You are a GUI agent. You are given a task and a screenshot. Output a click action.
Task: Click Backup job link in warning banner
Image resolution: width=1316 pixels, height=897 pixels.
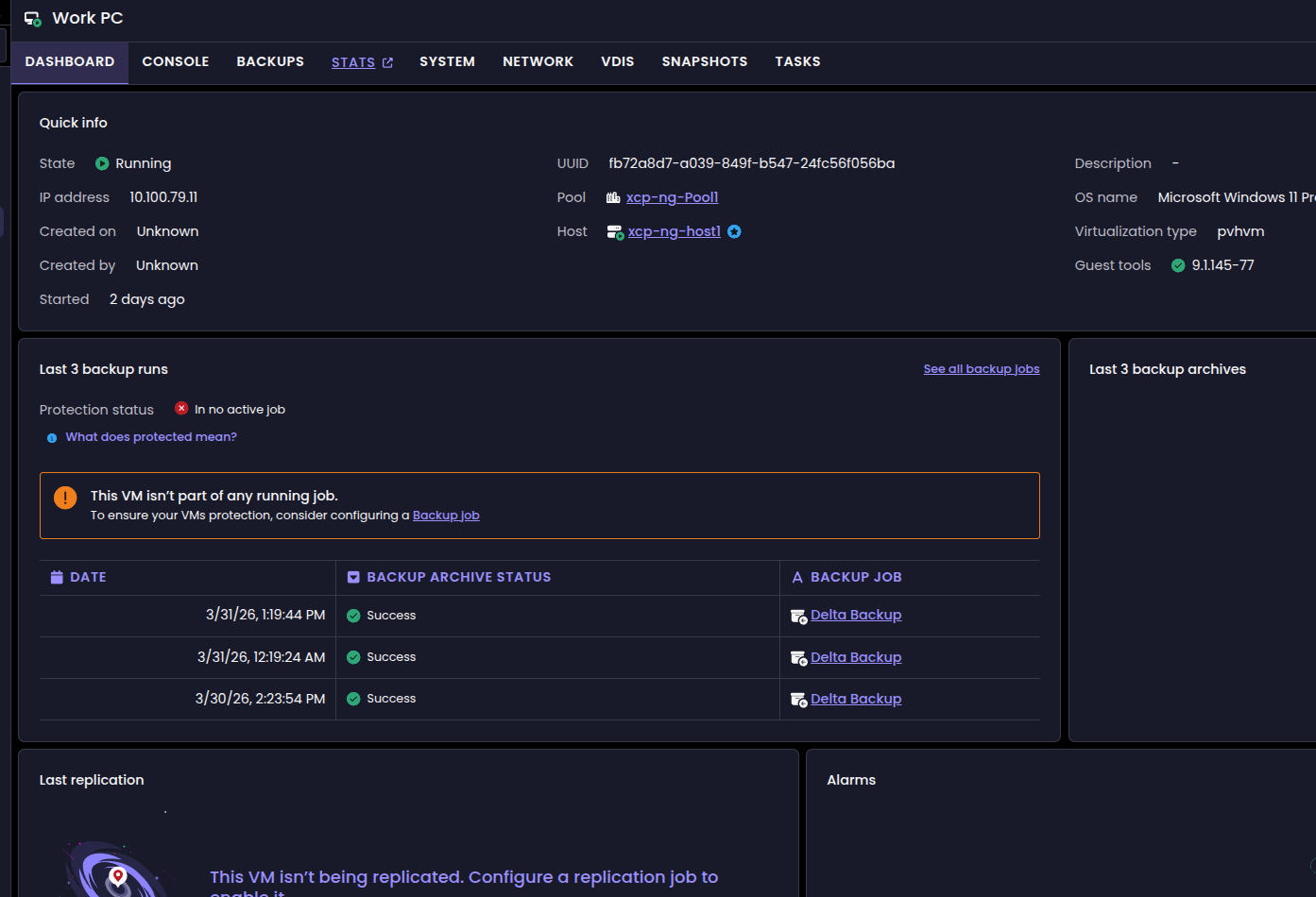(x=446, y=516)
